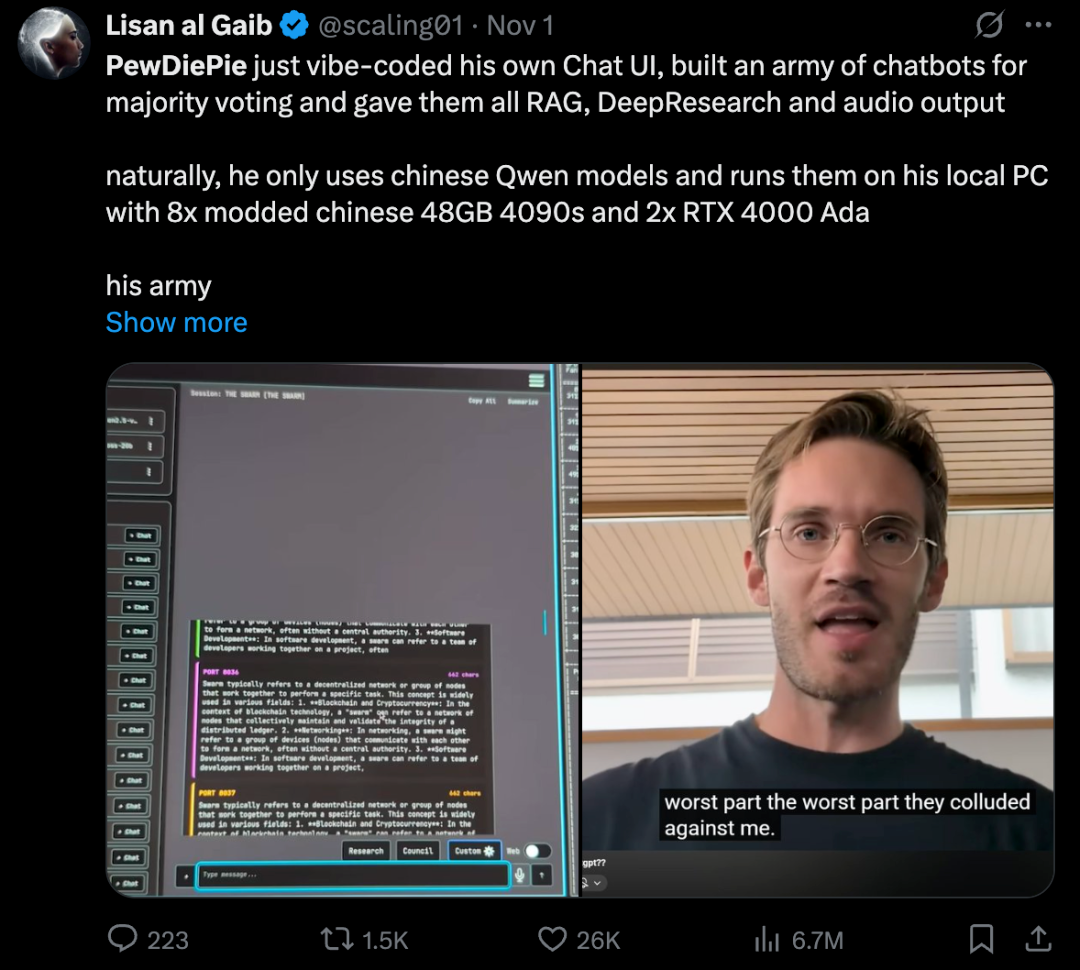Open the @scaling01 profile handle
The image size is (1080, 970).
pyautogui.click(x=391, y=25)
